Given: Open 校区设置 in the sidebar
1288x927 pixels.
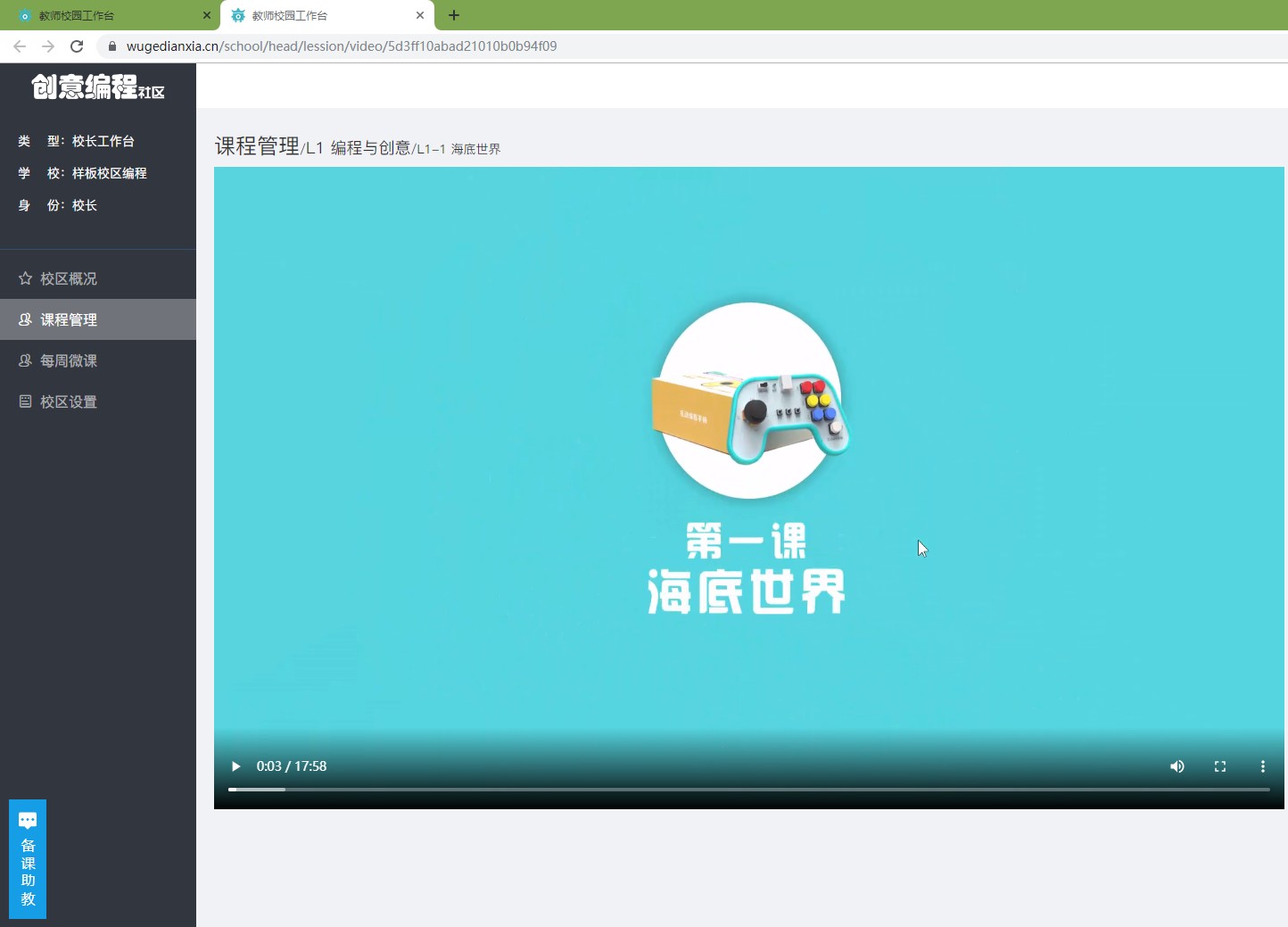Looking at the screenshot, I should tap(98, 401).
